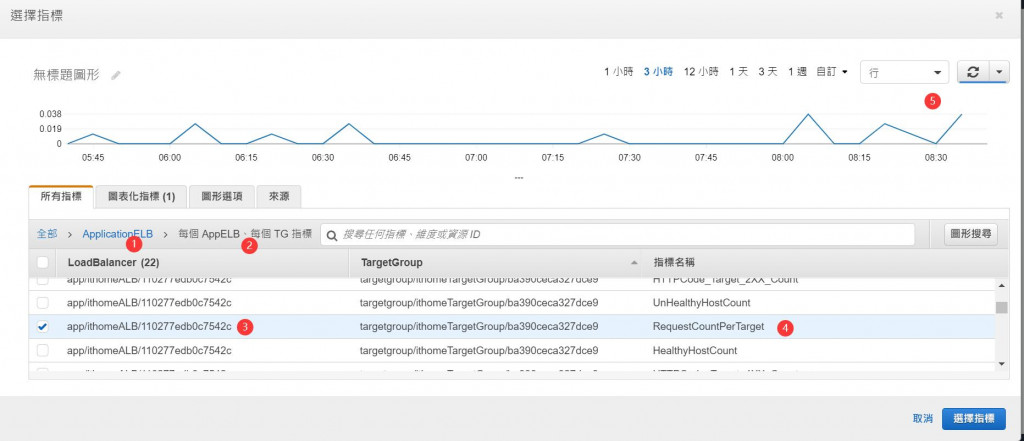This screenshot has height=441, width=1024.
Task: Click the 選擇指標 confirm button
Action: 974,419
